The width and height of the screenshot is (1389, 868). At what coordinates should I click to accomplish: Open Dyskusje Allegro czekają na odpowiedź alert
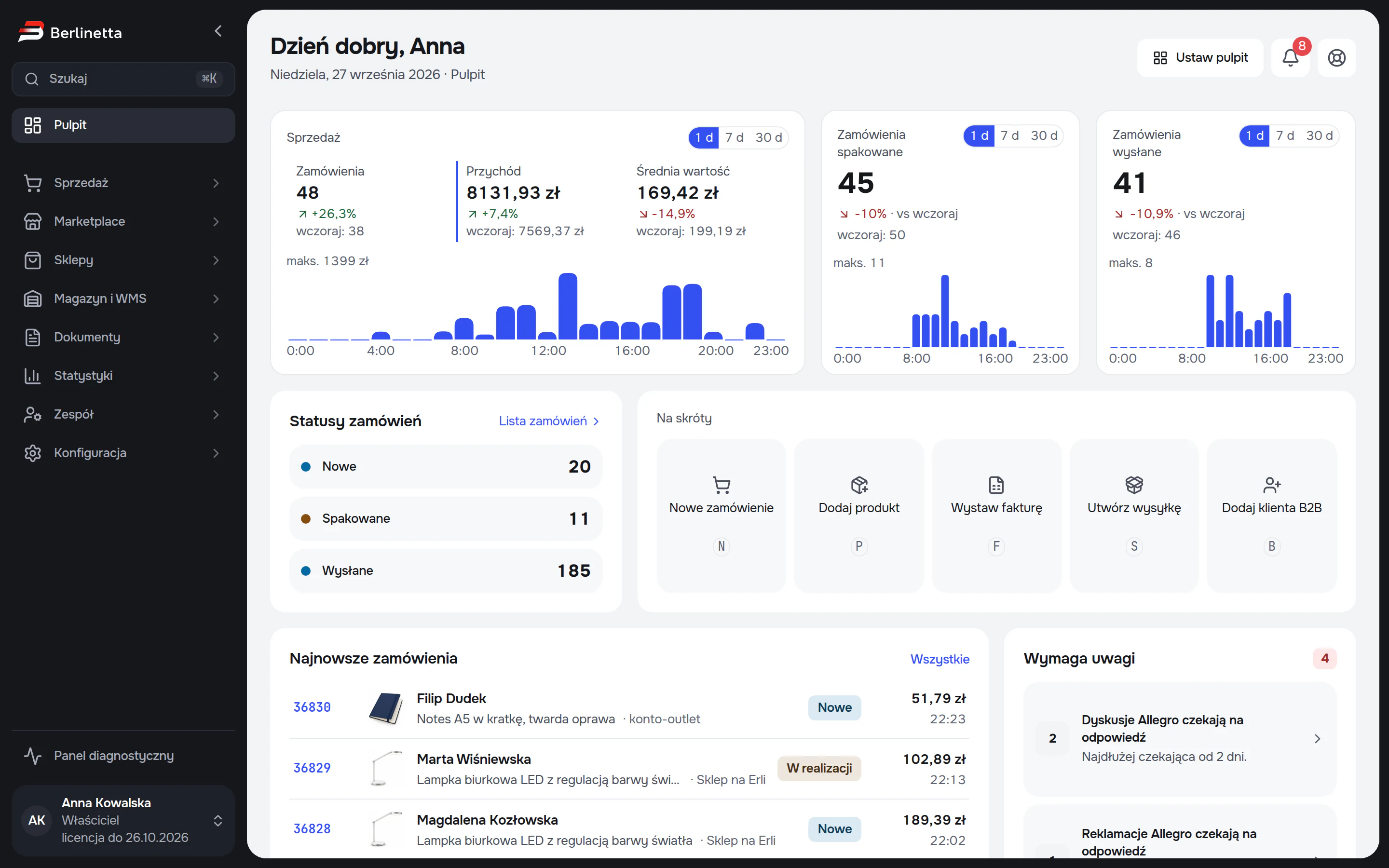(x=1180, y=738)
